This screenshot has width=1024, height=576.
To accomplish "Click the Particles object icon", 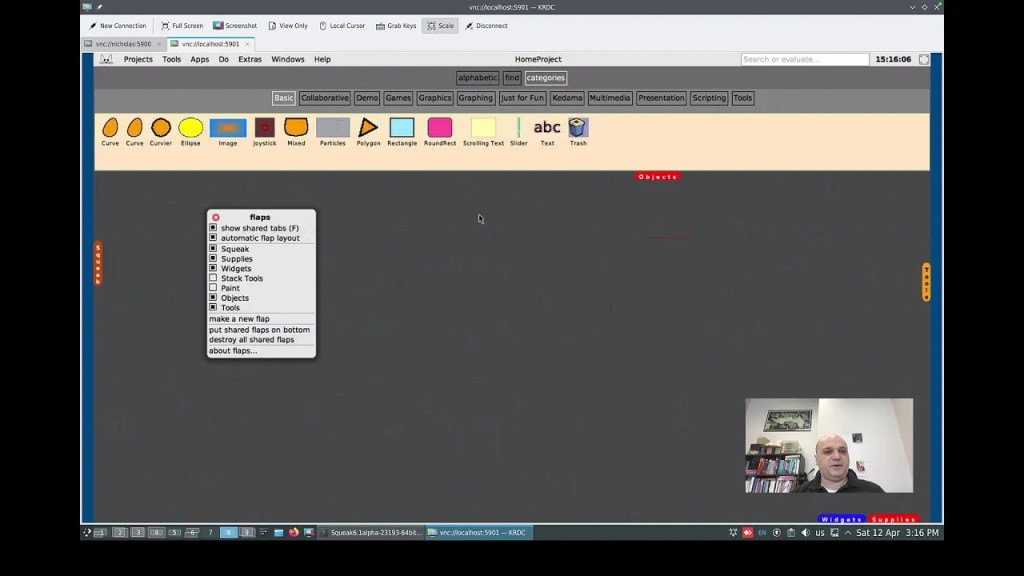I will (x=332, y=128).
